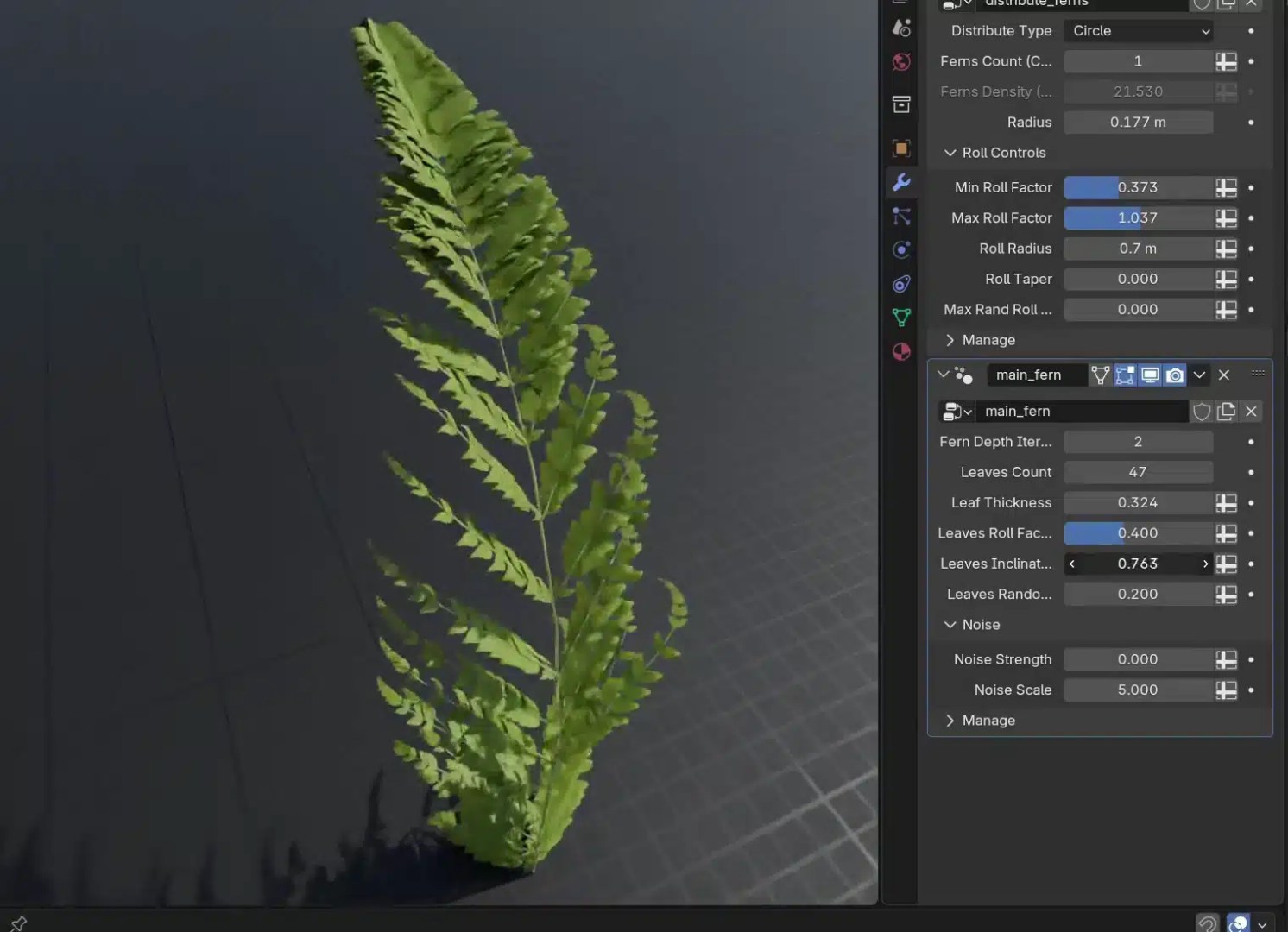Screen dimensions: 1288x932
Task: Open the Physics Properties tab
Action: pos(900,250)
